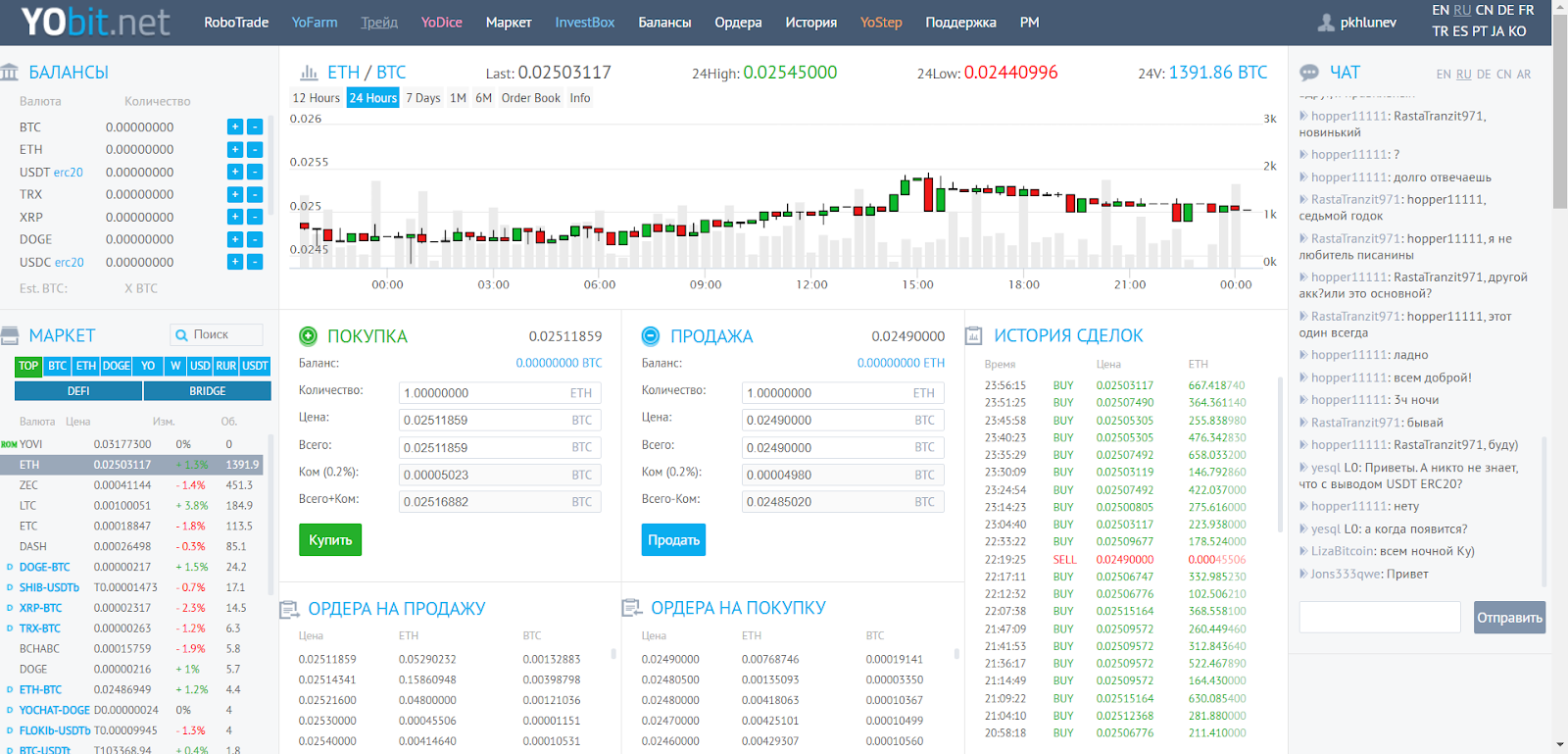Click the minus icon for USDC erc20 balance
This screenshot has height=754, width=1568.
(255, 262)
